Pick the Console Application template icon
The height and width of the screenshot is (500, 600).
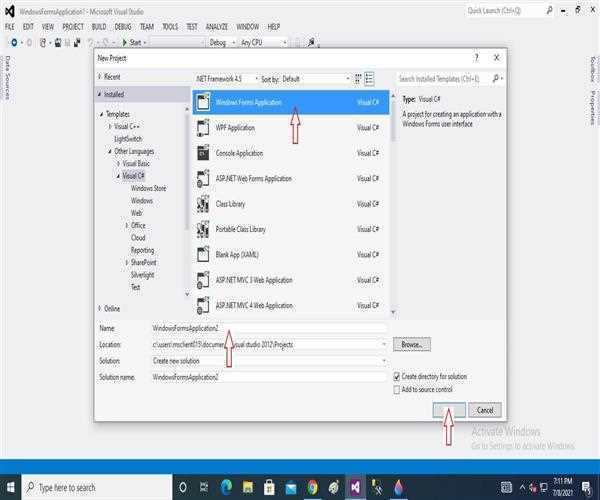tap(204, 153)
